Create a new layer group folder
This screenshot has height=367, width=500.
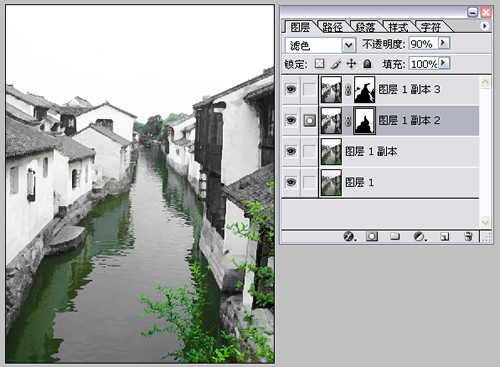[395, 237]
